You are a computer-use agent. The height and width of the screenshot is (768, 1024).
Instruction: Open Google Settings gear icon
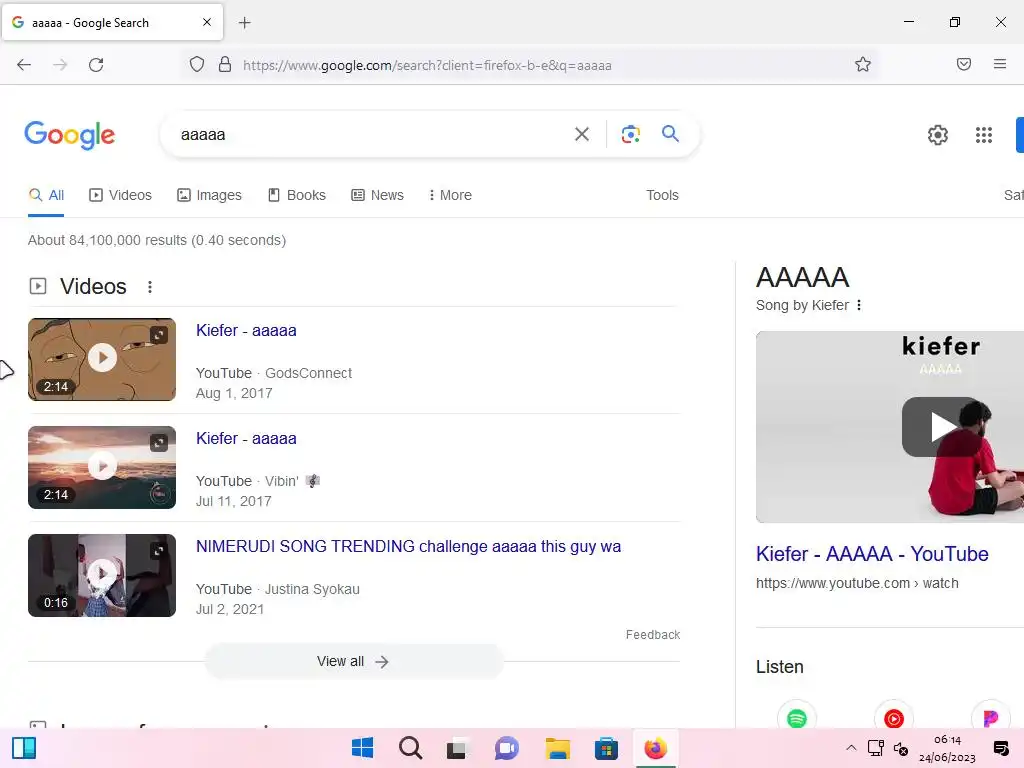point(937,135)
